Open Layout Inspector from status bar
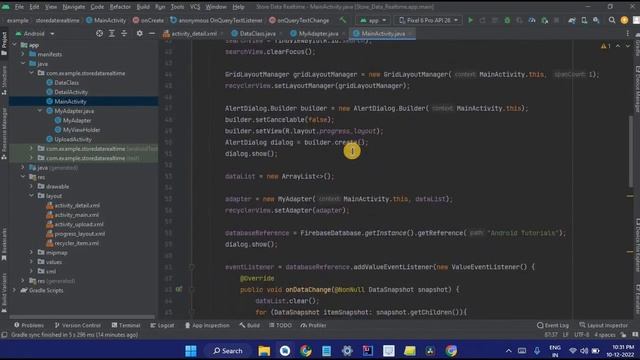 coord(604,325)
